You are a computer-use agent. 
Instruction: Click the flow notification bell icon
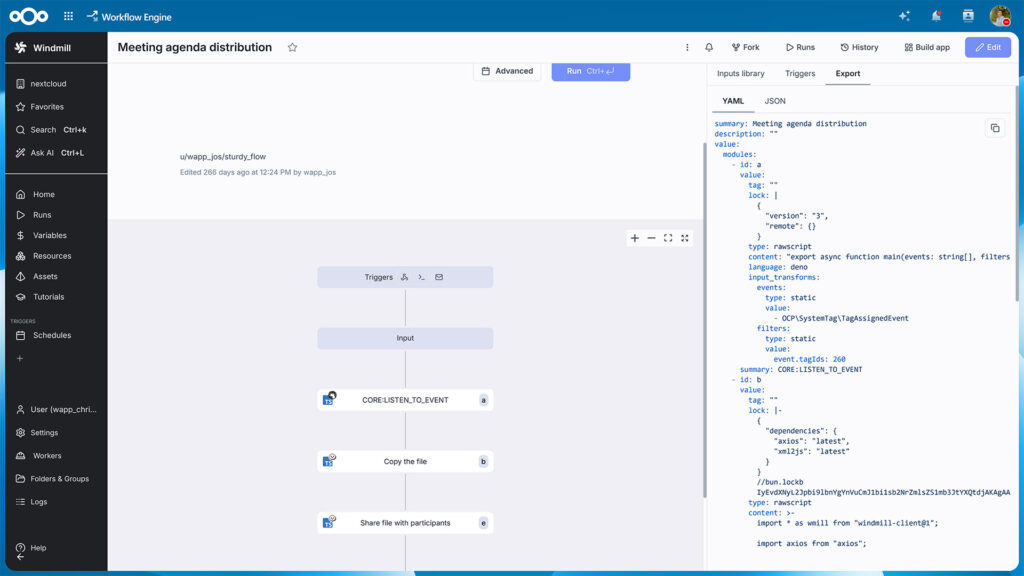point(709,47)
